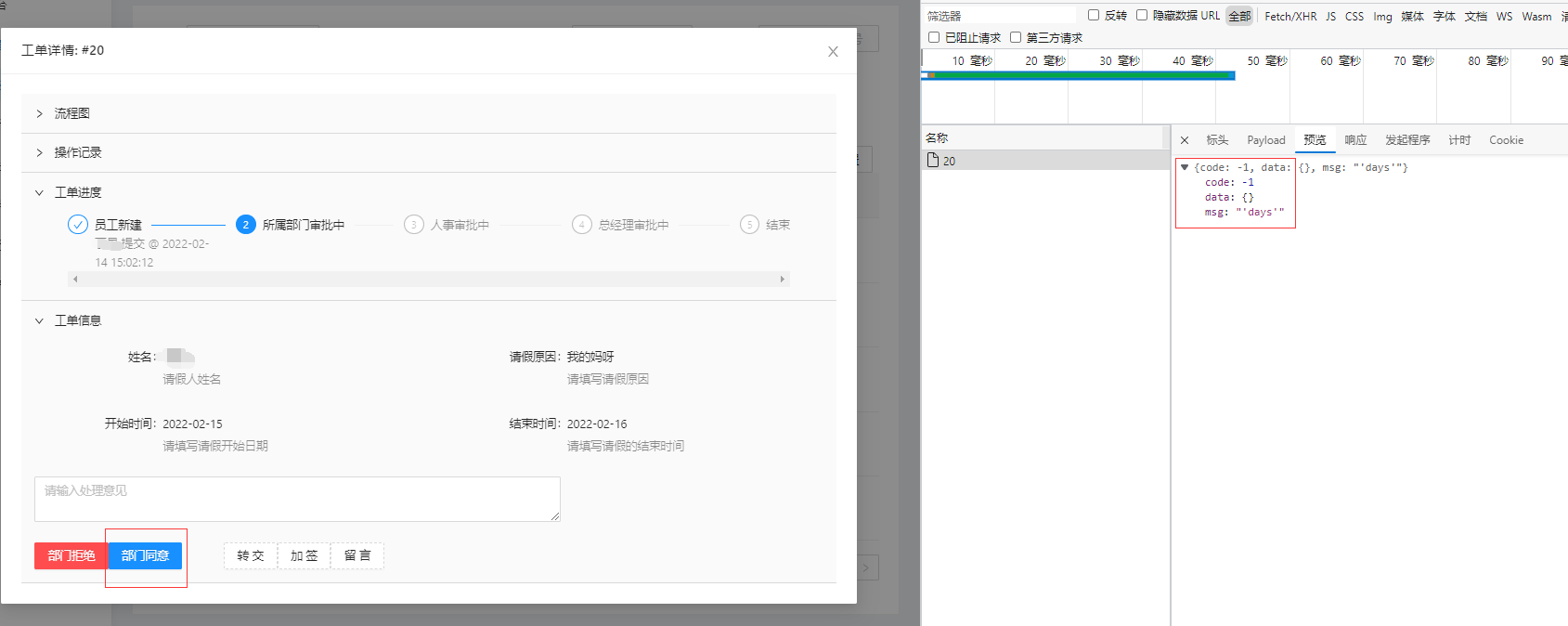This screenshot has height=626, width=1568.
Task: Open the 计时 tab
Action: tap(1459, 140)
